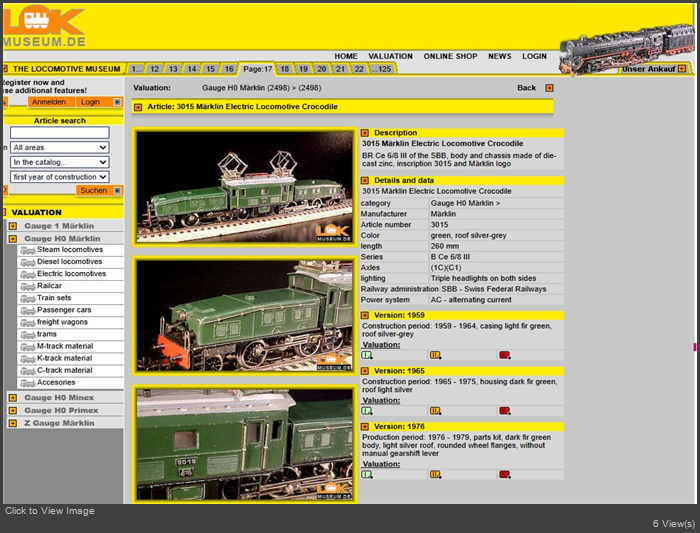
Task: Go to page tab 22
Action: (359, 69)
